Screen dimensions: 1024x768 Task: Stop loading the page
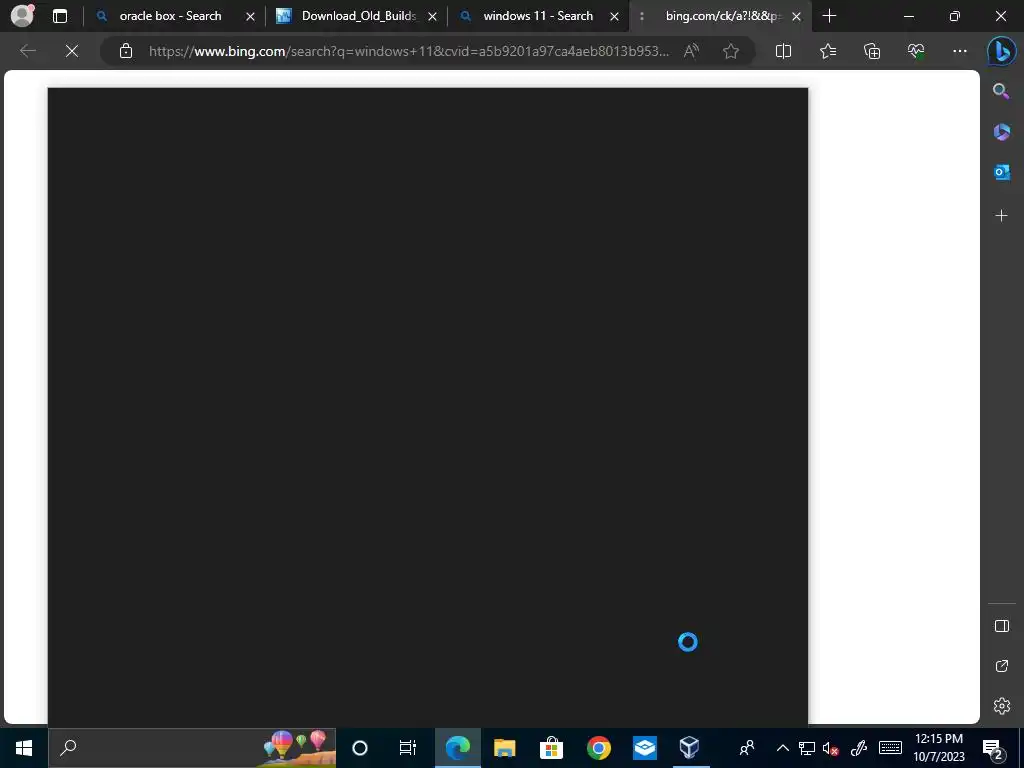72,51
